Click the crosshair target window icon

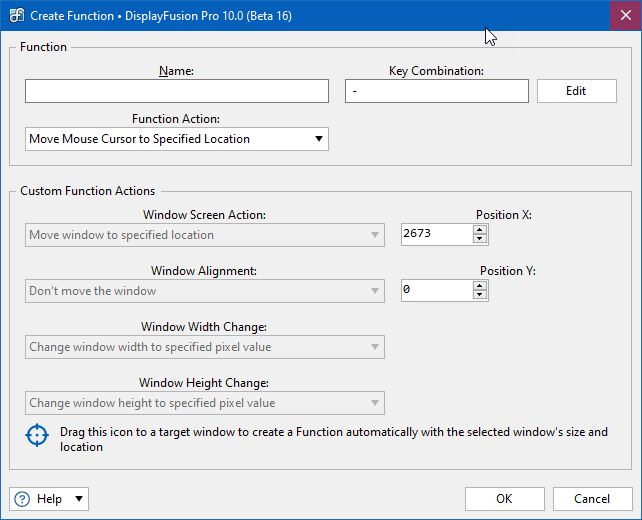pyautogui.click(x=37, y=435)
